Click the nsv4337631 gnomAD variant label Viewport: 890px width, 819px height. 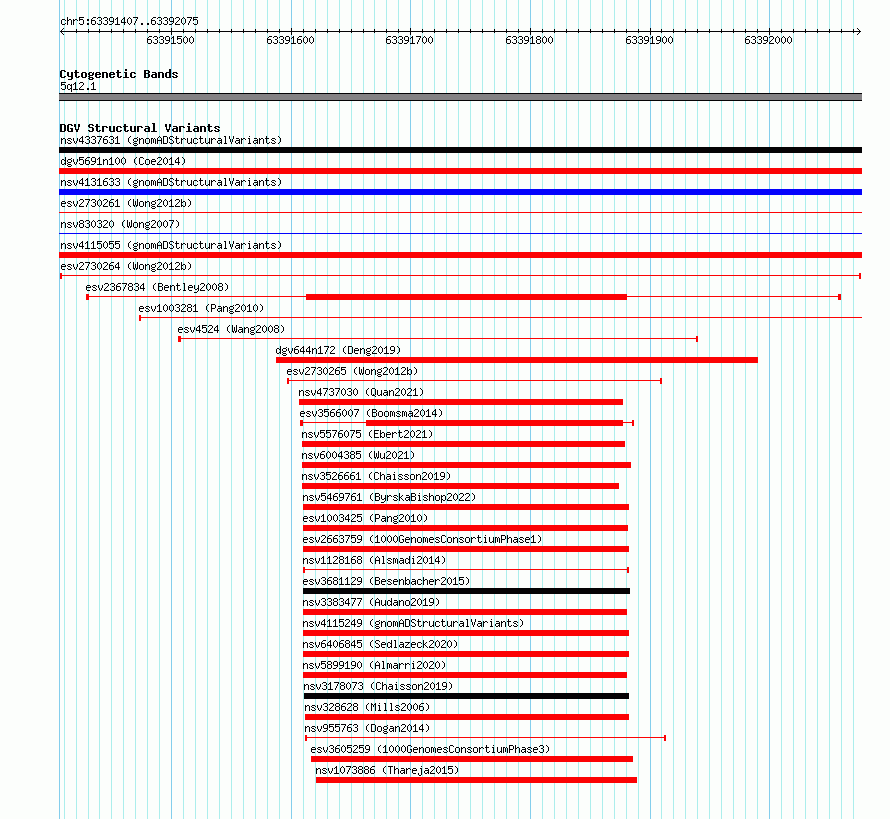[x=171, y=140]
